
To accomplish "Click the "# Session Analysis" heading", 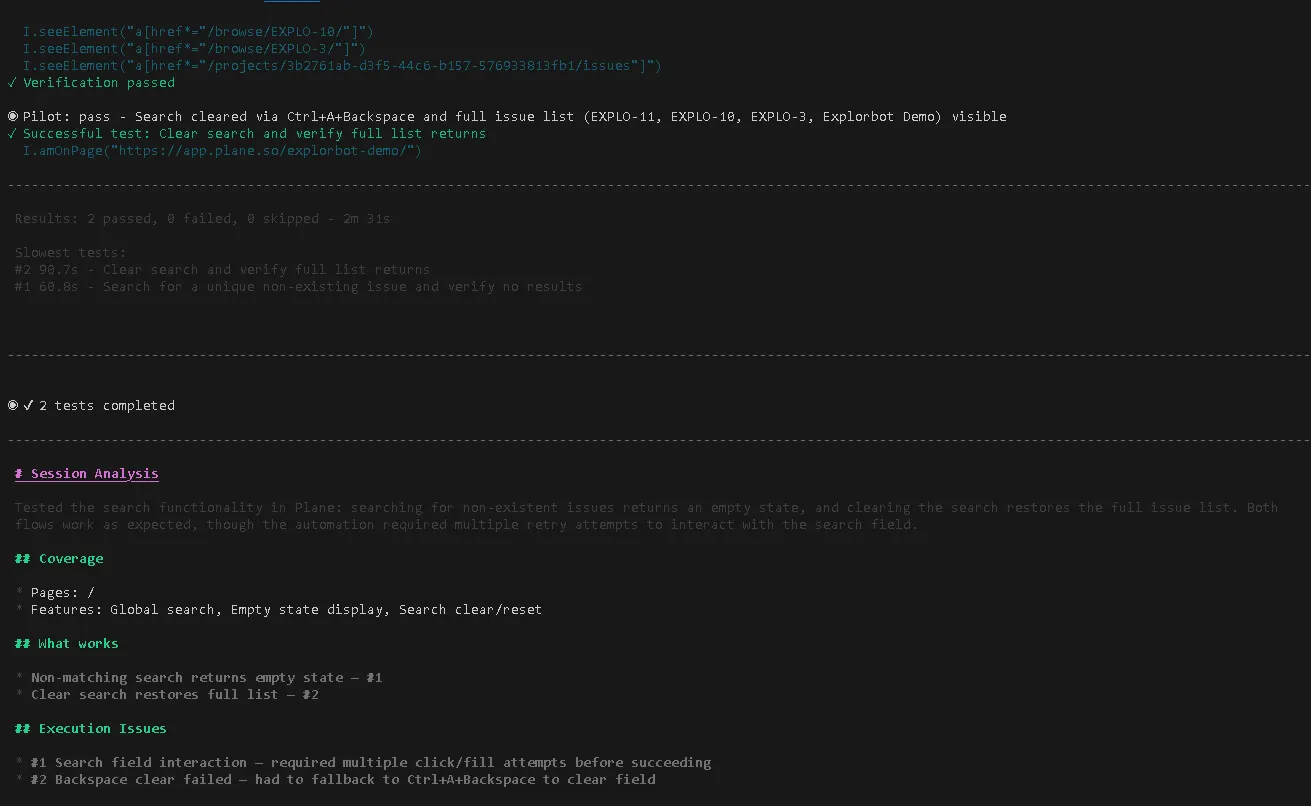I will click(87, 474).
